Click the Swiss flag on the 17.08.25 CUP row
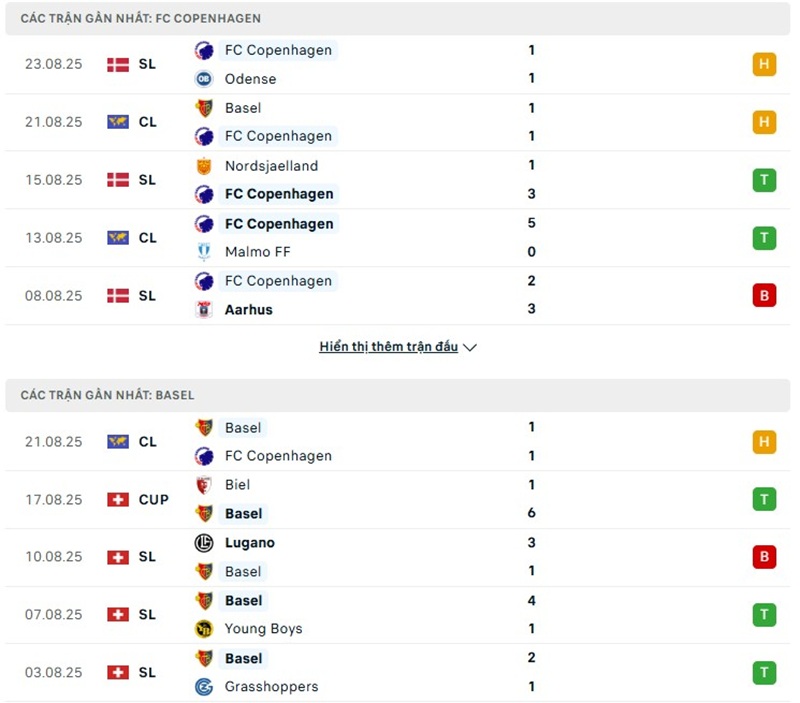Viewport: 800px width, 703px height. (118, 499)
